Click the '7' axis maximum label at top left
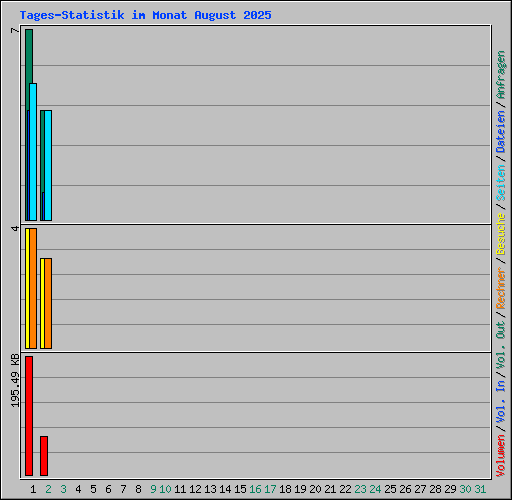512x500 pixels. [x=15, y=31]
